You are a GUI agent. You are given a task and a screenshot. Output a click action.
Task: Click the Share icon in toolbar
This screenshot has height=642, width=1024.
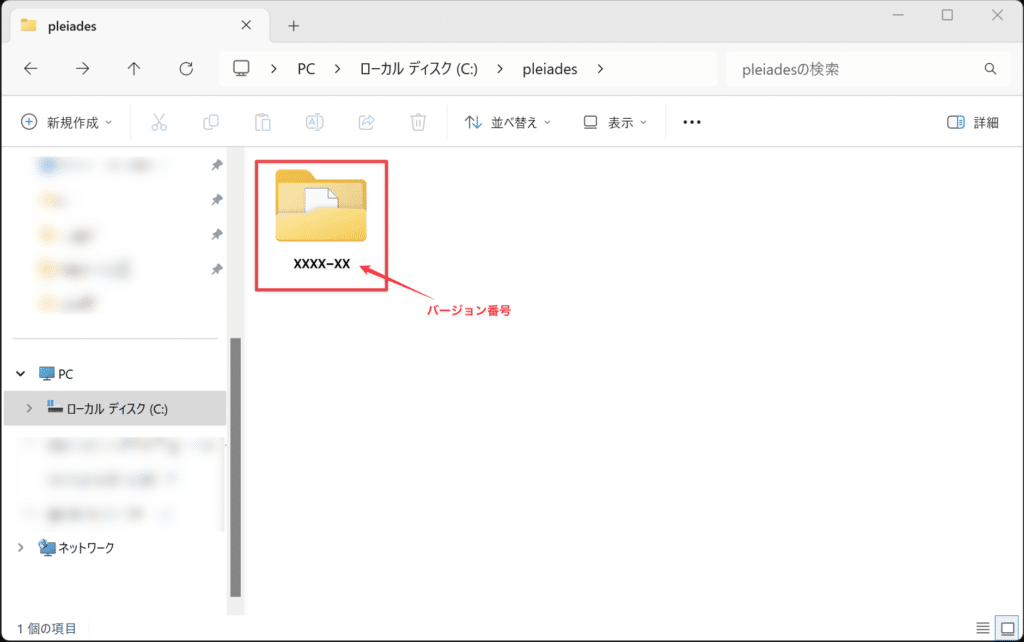pos(366,122)
